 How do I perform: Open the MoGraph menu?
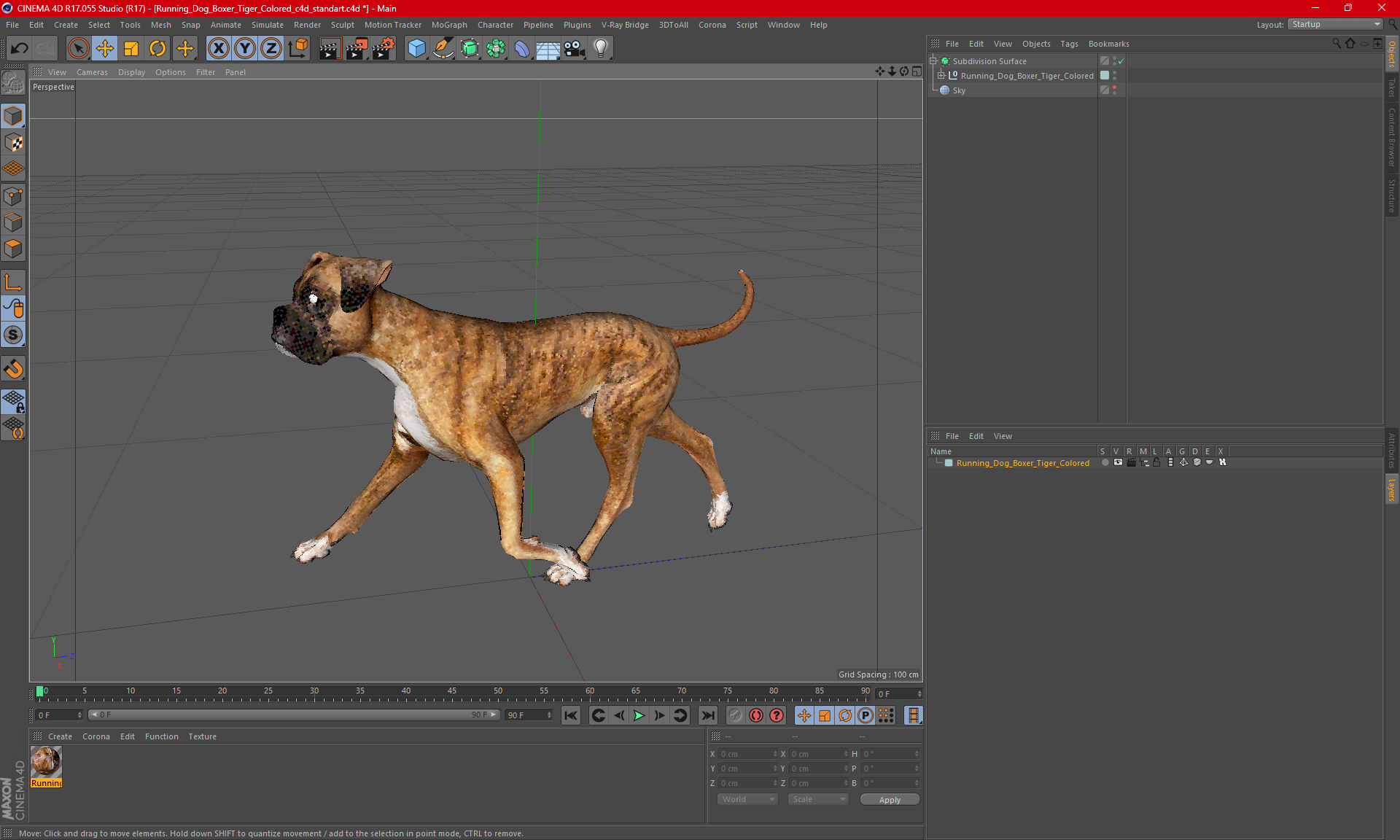(x=449, y=25)
